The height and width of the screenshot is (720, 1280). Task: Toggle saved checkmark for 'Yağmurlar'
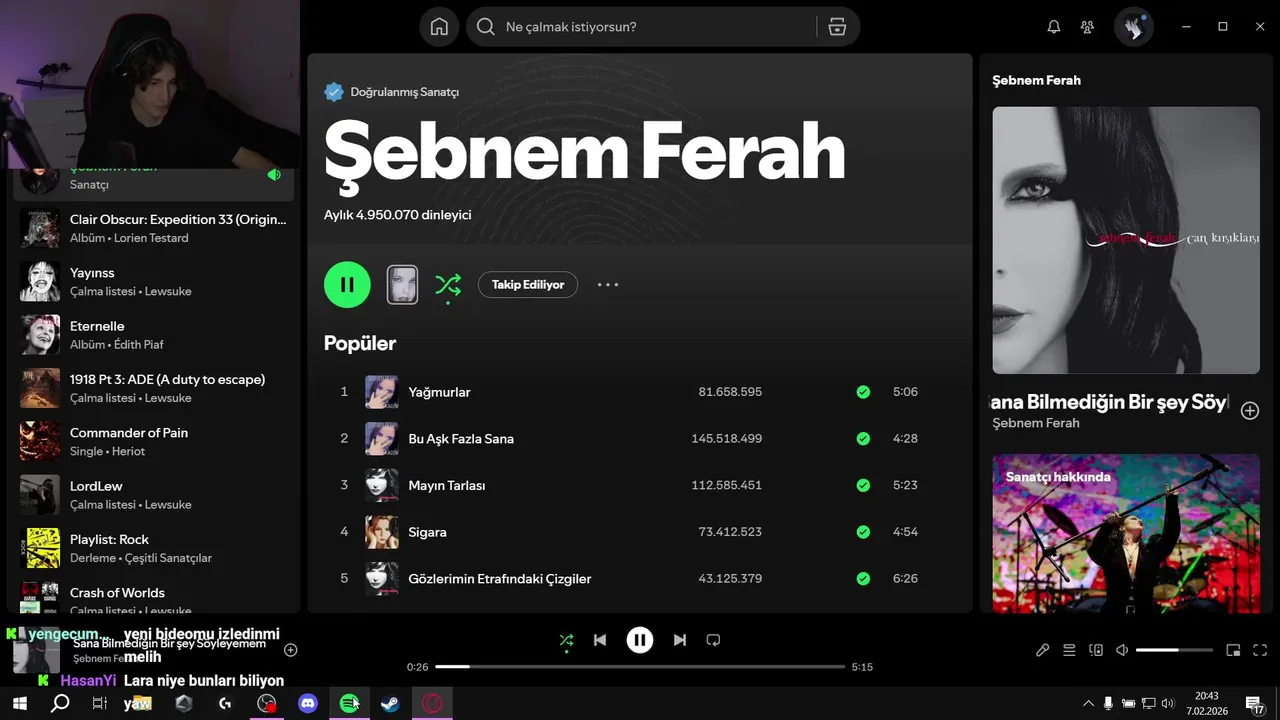coord(863,392)
